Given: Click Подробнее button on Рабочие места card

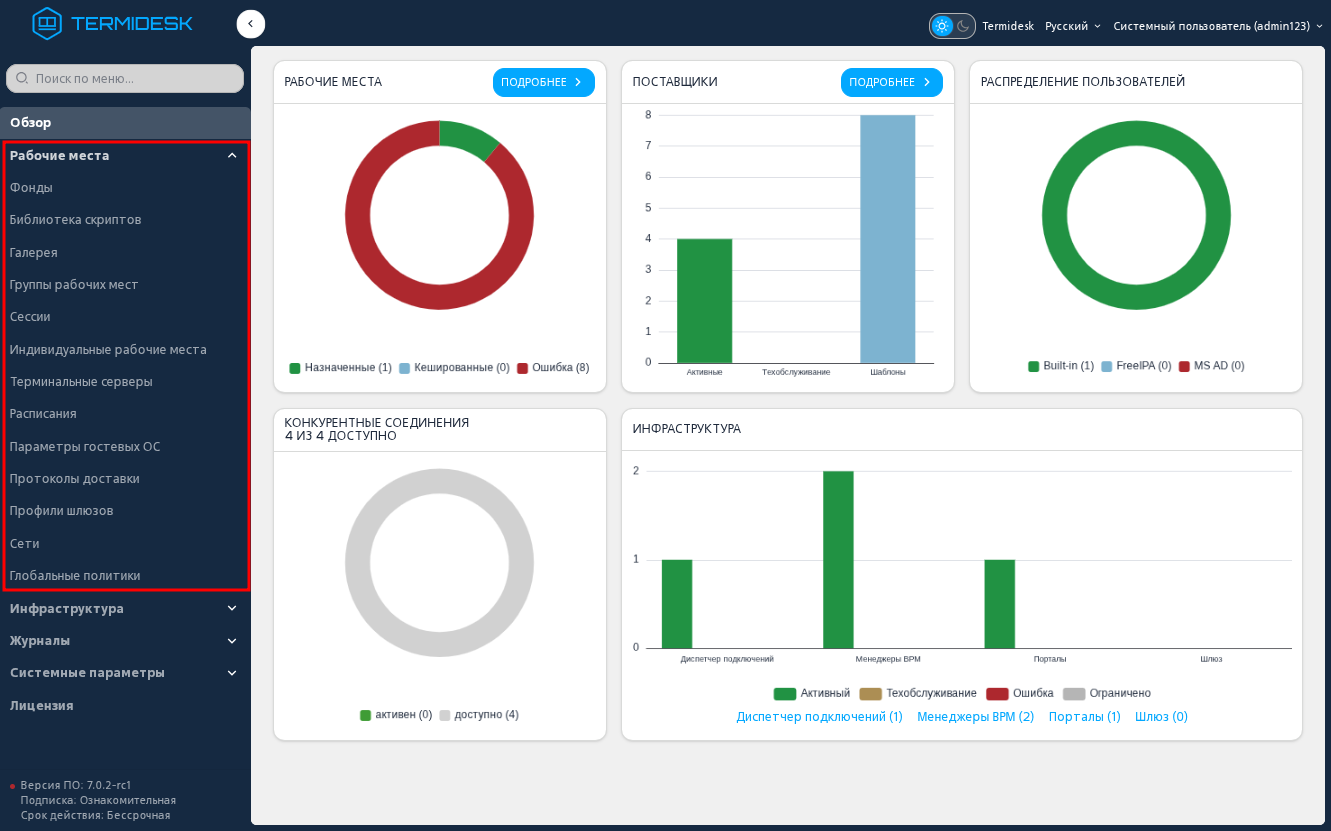Looking at the screenshot, I should pos(544,82).
